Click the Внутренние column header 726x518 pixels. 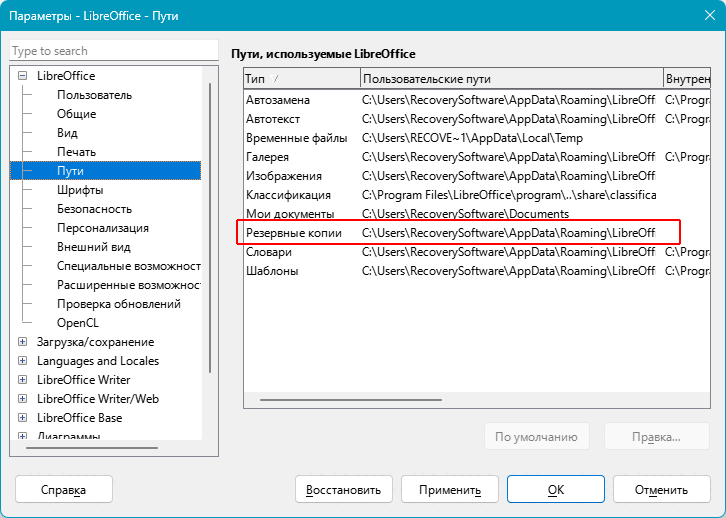click(x=687, y=79)
